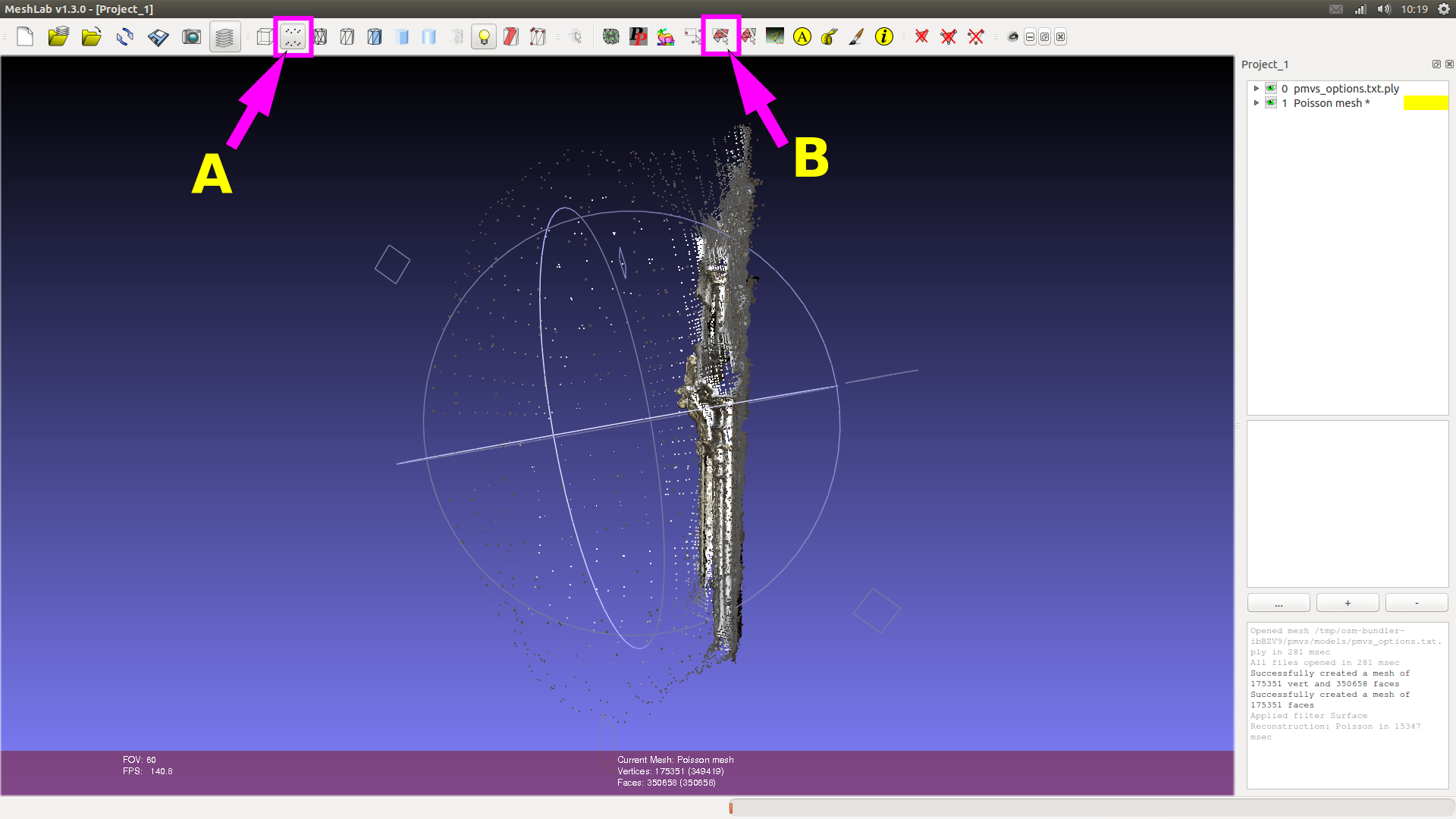Open Get Info yellow i tool
The height and width of the screenshot is (819, 1456).
884,36
